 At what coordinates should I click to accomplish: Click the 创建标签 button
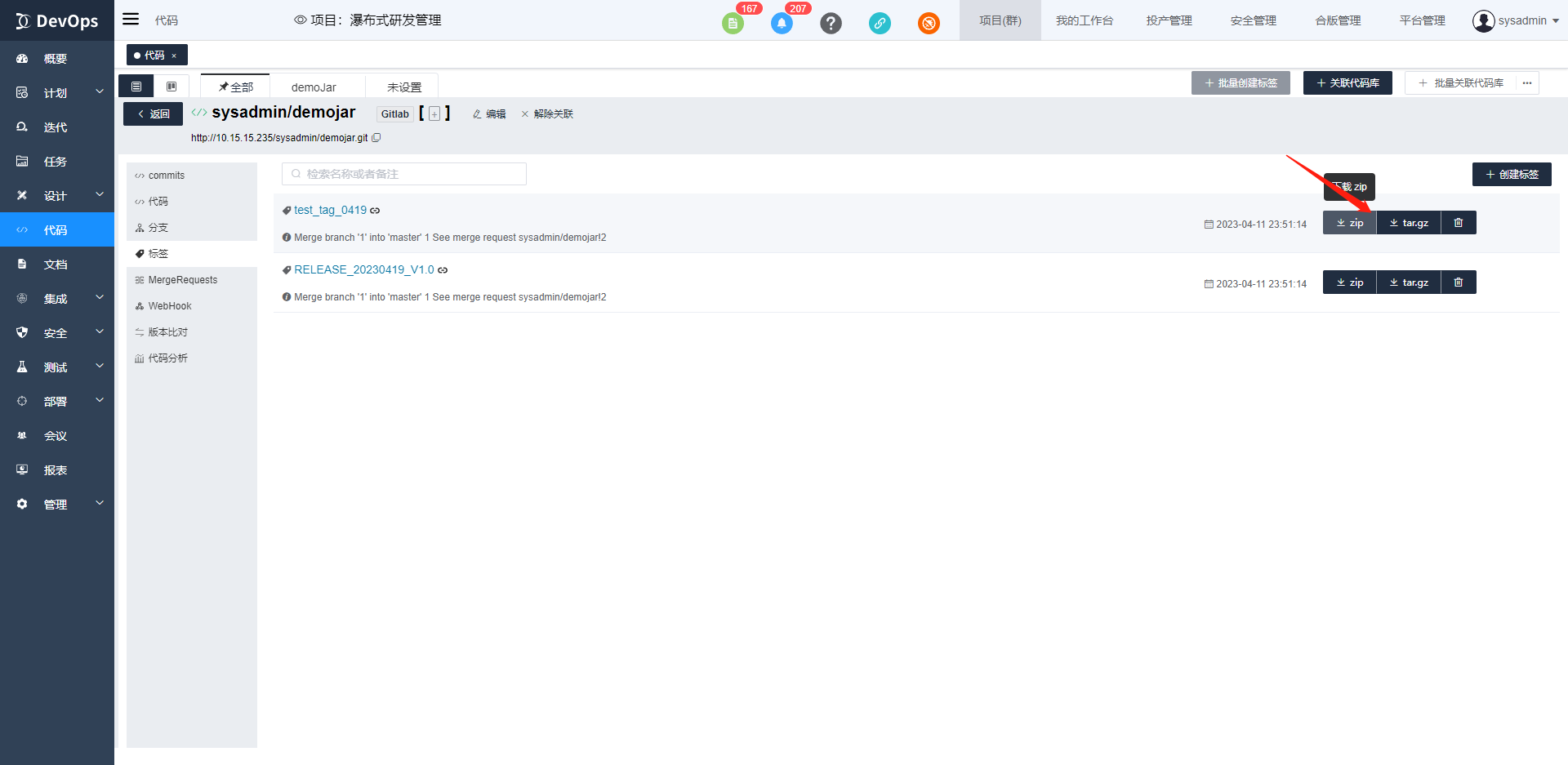point(1512,175)
